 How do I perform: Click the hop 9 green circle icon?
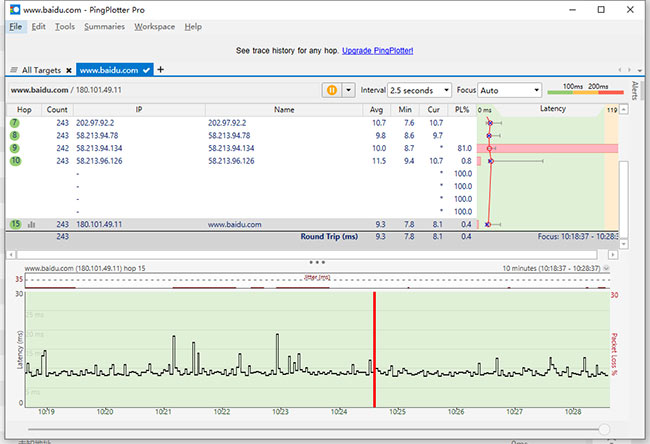15,148
